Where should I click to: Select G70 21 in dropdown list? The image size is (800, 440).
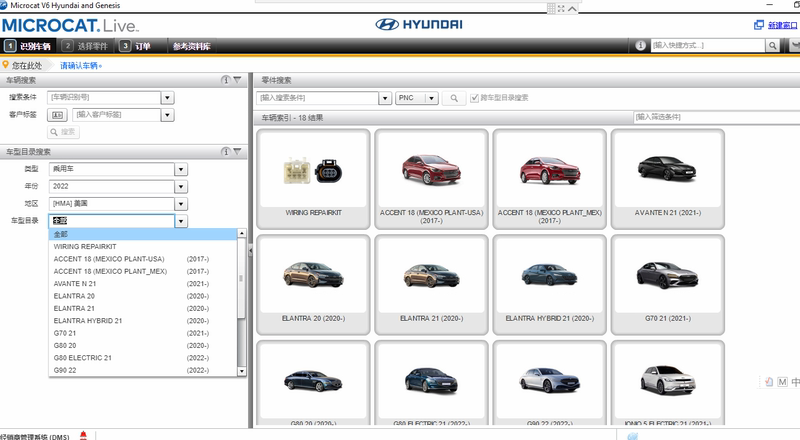pos(143,333)
